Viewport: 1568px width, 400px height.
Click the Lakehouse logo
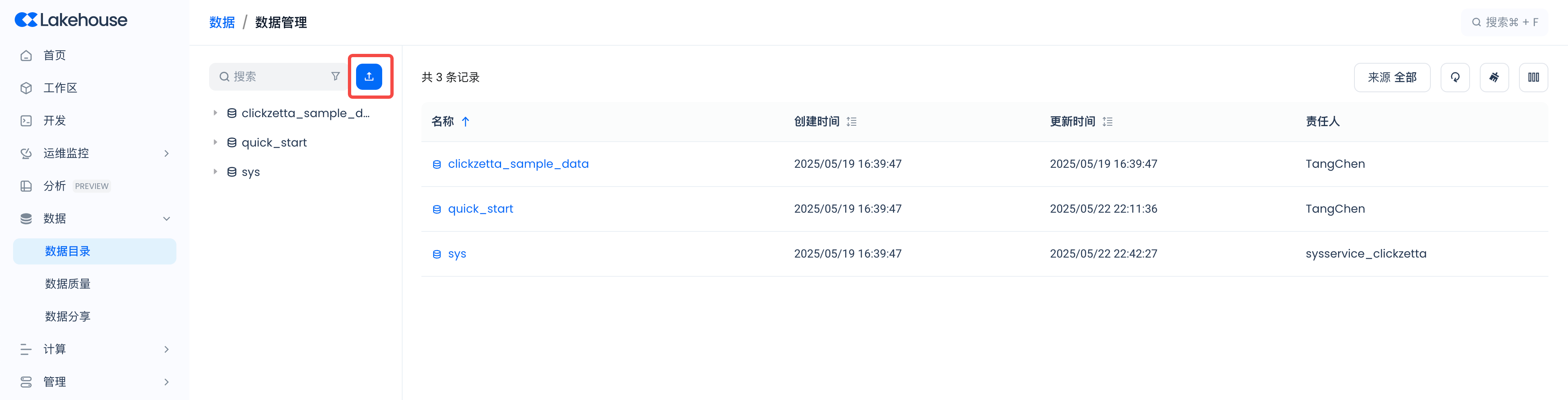click(x=71, y=20)
